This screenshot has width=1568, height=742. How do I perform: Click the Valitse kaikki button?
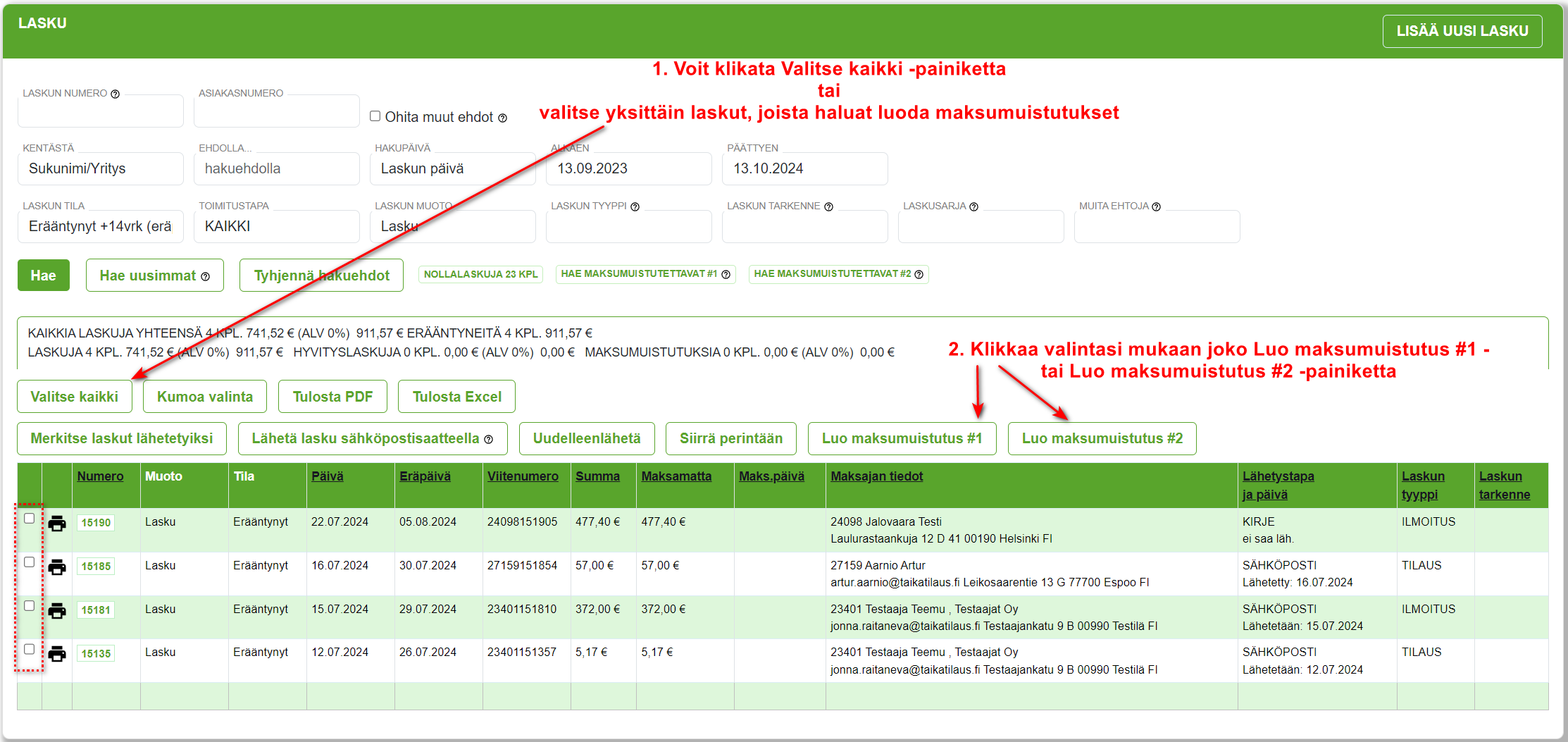click(75, 397)
